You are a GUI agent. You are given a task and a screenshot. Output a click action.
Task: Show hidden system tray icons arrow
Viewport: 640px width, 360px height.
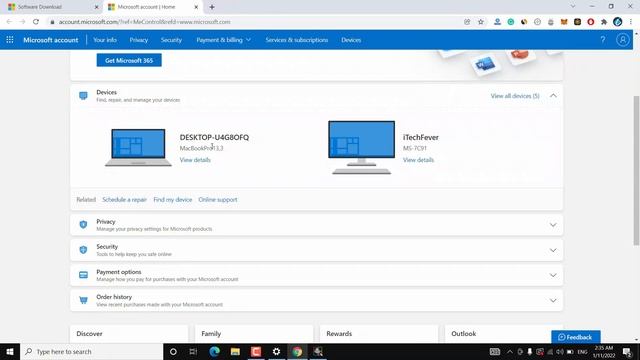click(510, 351)
